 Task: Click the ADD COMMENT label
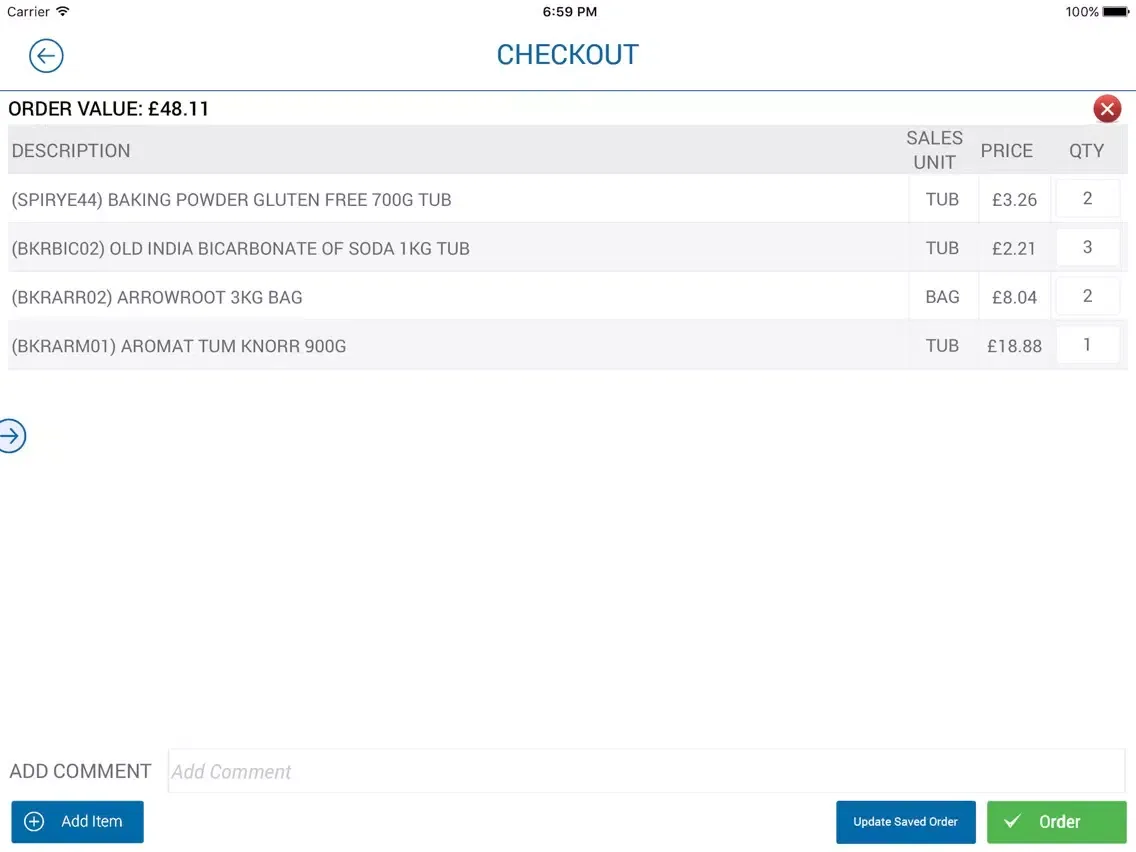[80, 771]
